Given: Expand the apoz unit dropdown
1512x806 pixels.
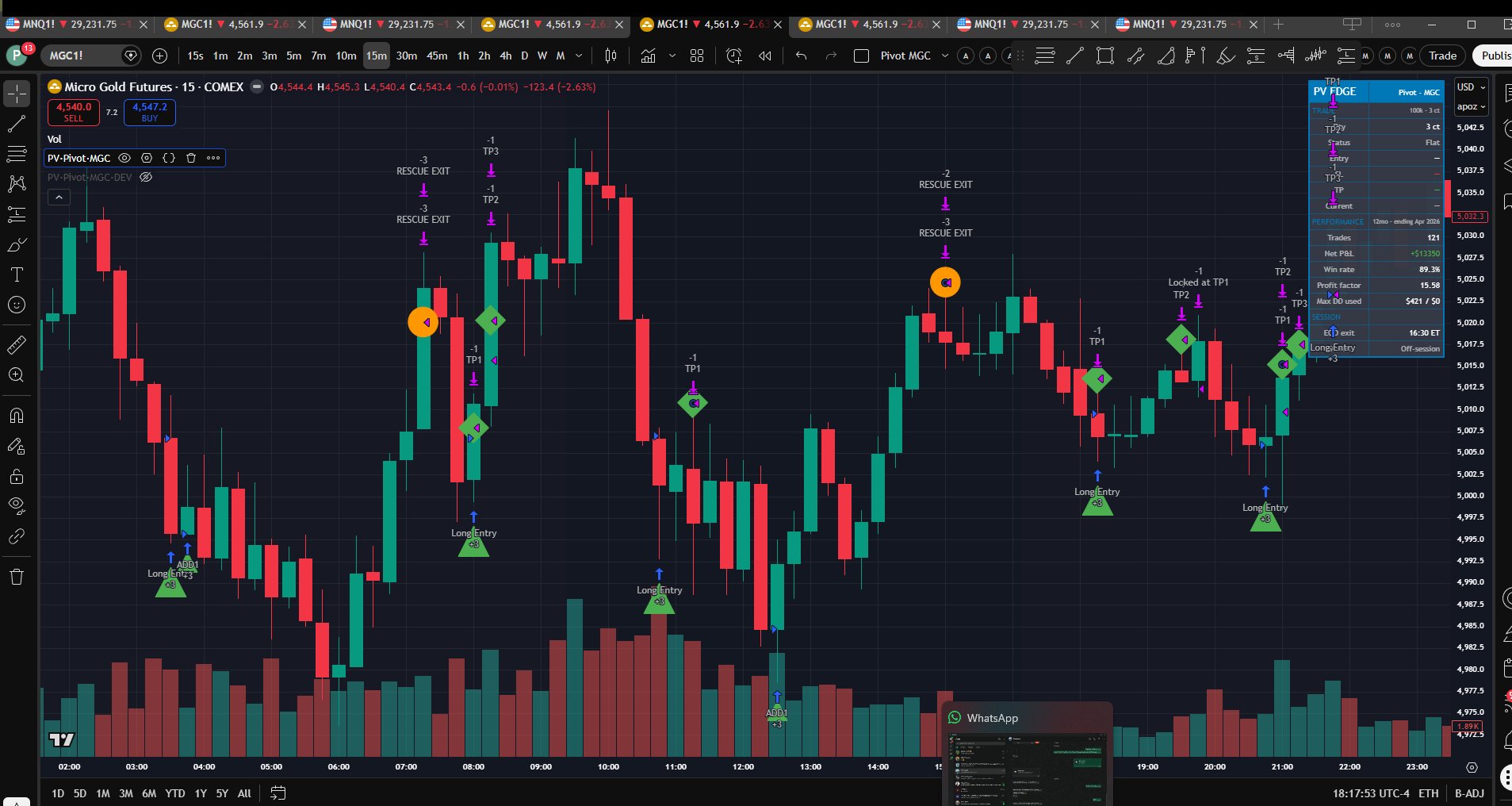Looking at the screenshot, I should (x=1471, y=106).
